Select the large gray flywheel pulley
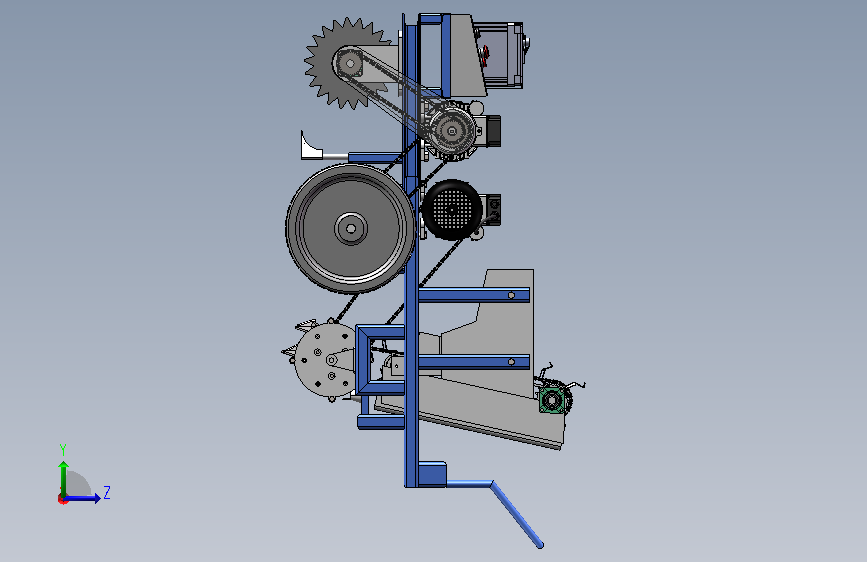Viewport: 867px width, 562px height. pyautogui.click(x=350, y=228)
